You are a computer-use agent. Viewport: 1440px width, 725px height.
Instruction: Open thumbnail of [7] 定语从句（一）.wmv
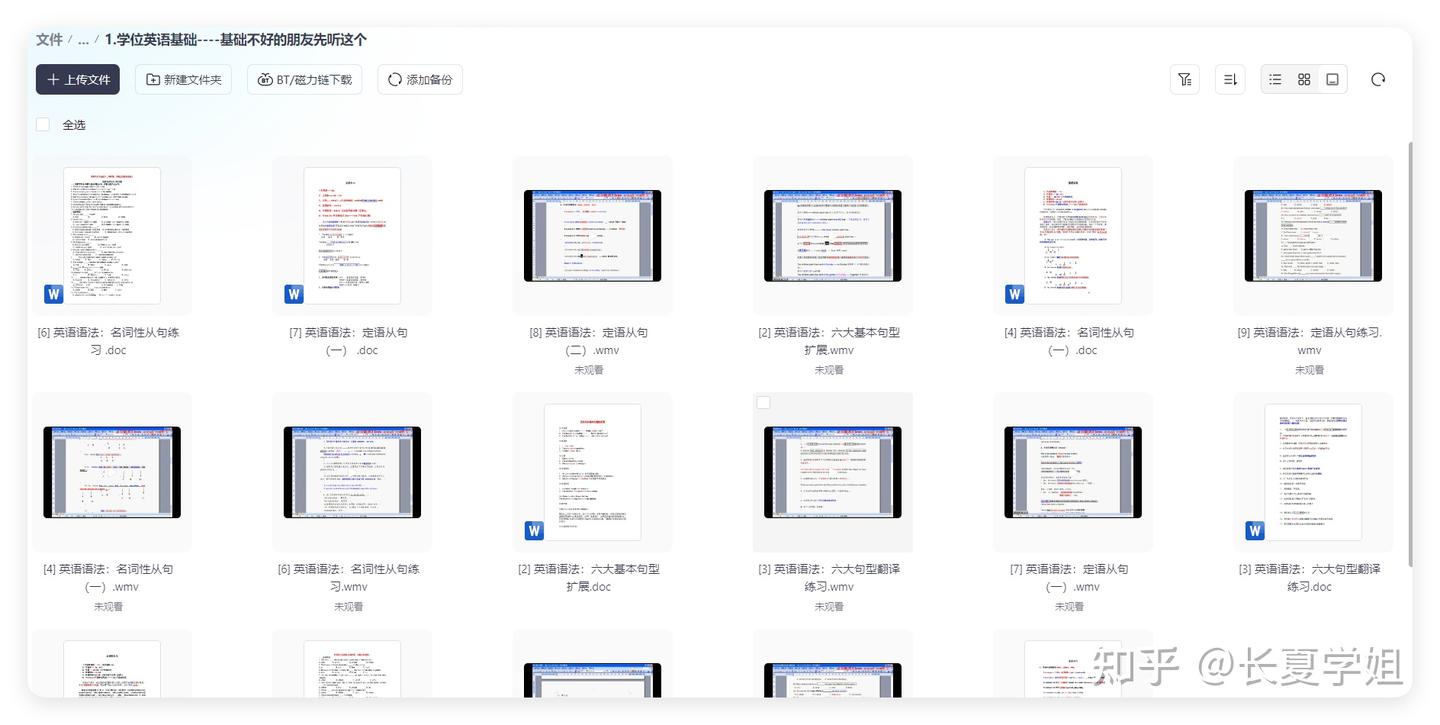(1073, 472)
